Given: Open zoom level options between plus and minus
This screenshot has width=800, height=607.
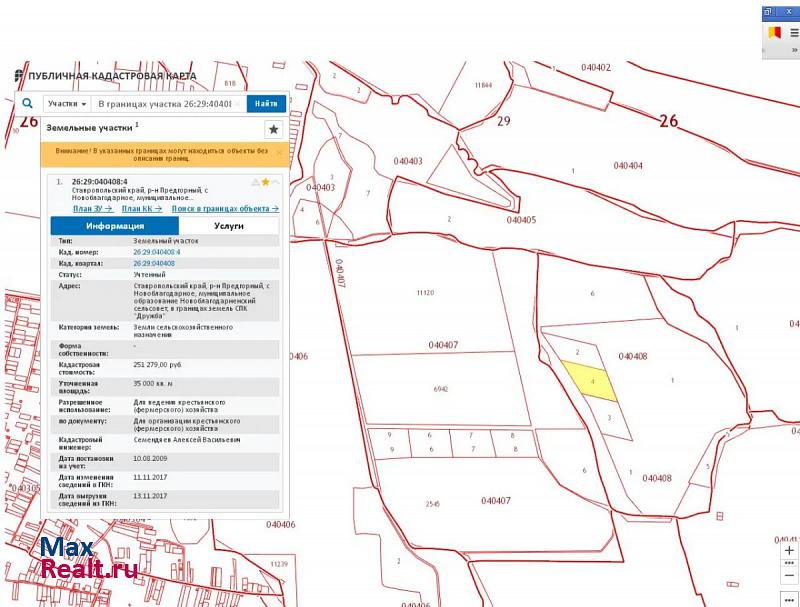Looking at the screenshot, I should 789,563.
